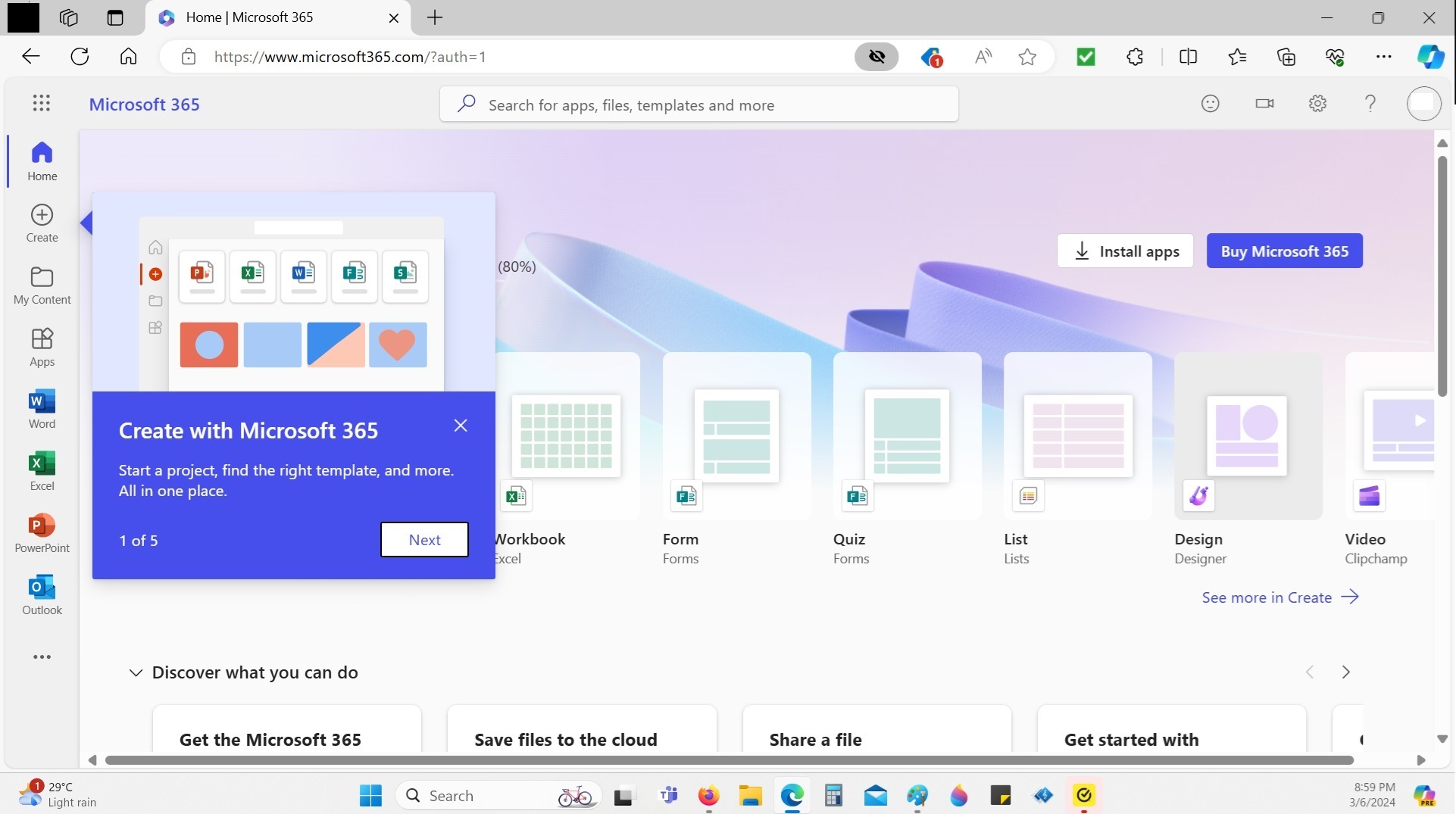The image size is (1456, 814).
Task: Open the settings gear in the top bar
Action: click(x=1318, y=104)
